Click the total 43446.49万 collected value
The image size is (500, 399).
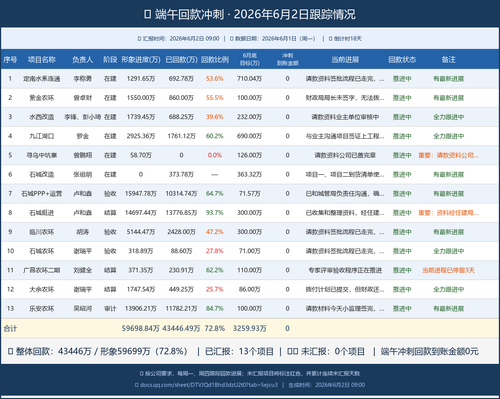[181, 328]
